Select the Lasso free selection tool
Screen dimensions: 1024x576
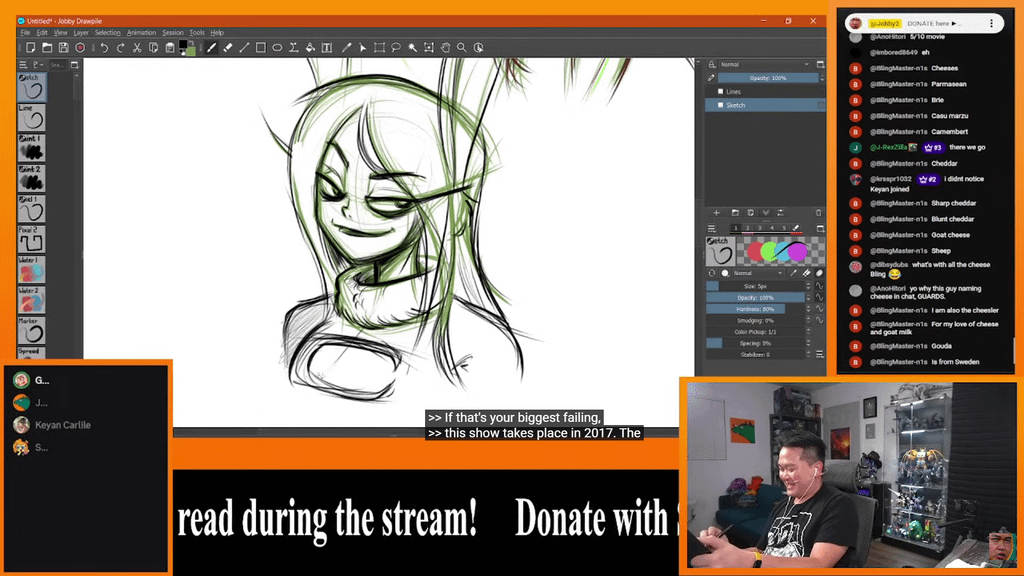click(396, 48)
